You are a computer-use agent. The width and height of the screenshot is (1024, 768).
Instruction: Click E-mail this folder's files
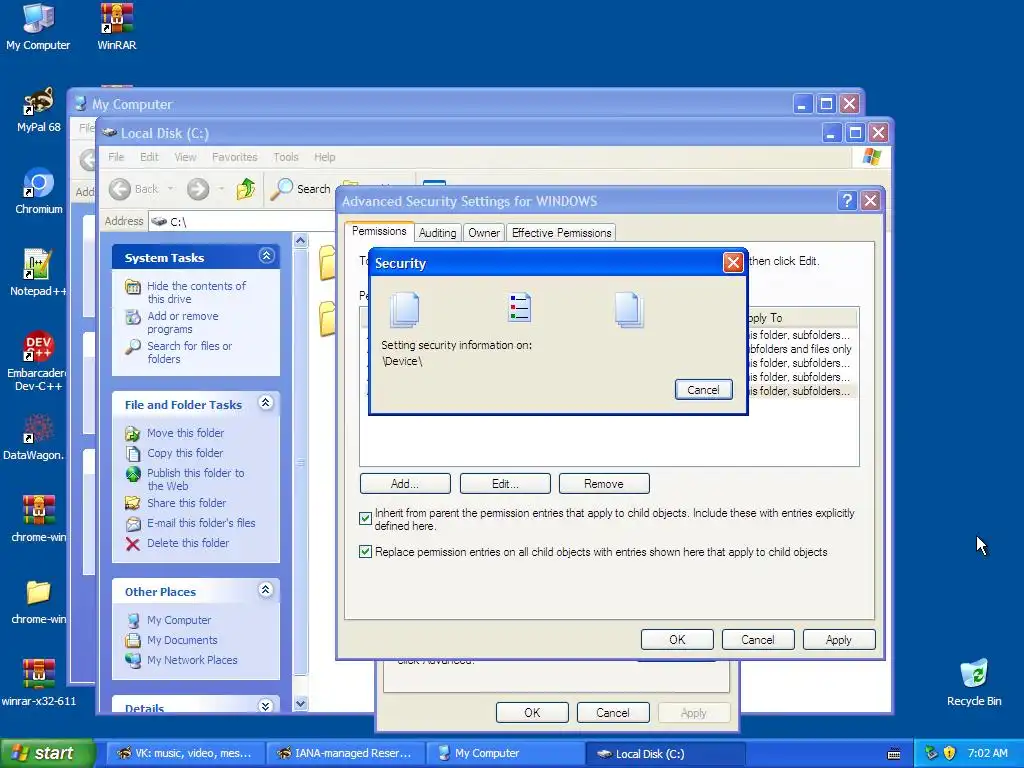201,523
